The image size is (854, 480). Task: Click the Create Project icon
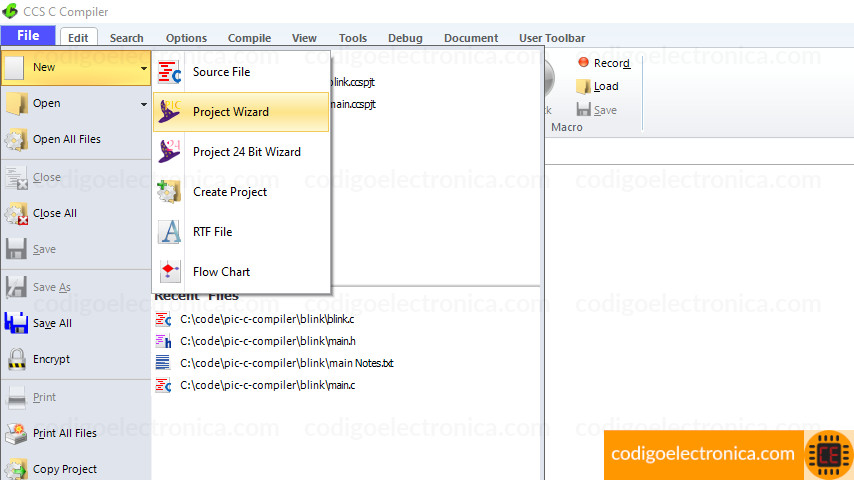pos(169,192)
